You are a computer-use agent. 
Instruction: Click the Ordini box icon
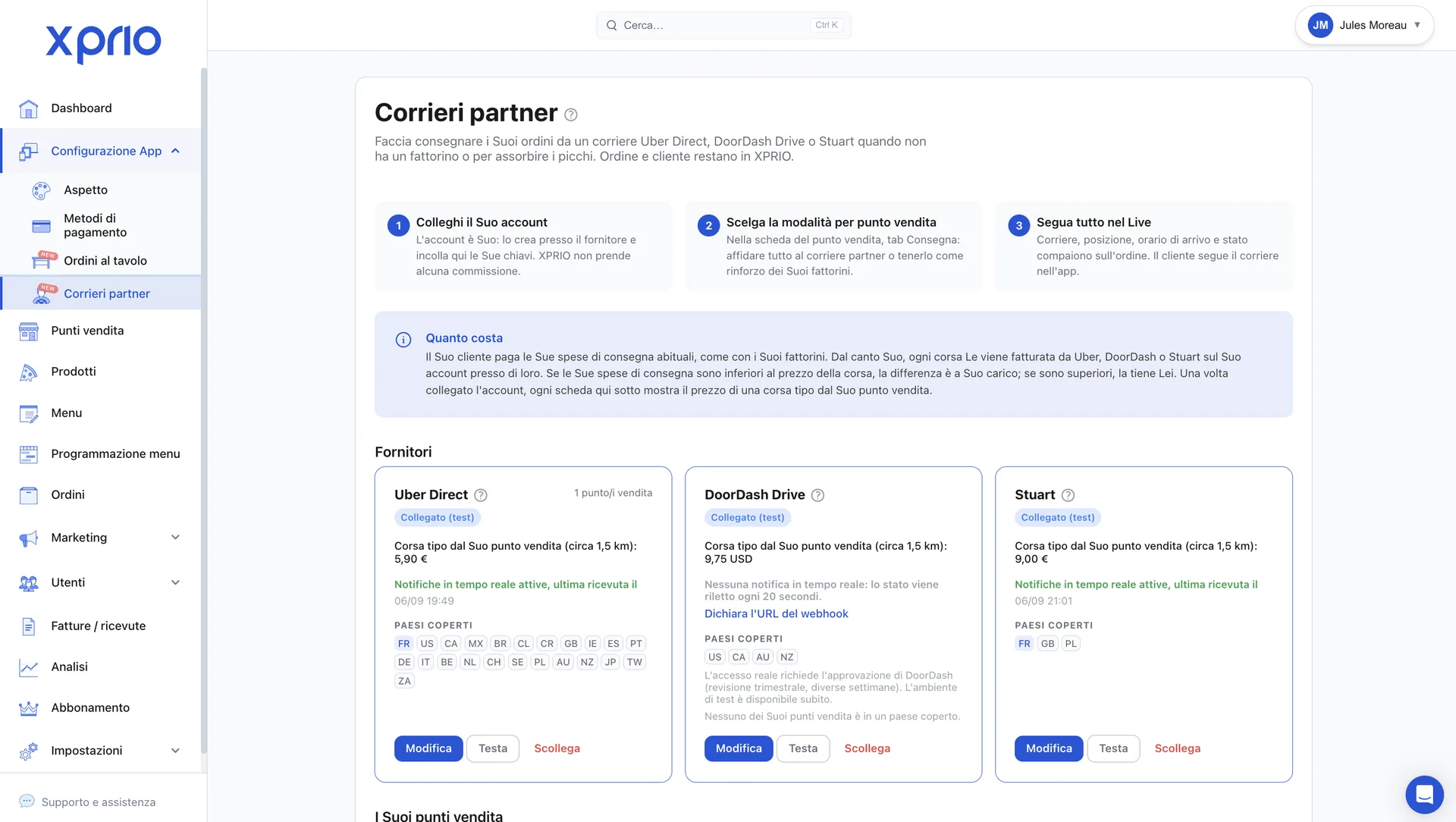tap(29, 495)
